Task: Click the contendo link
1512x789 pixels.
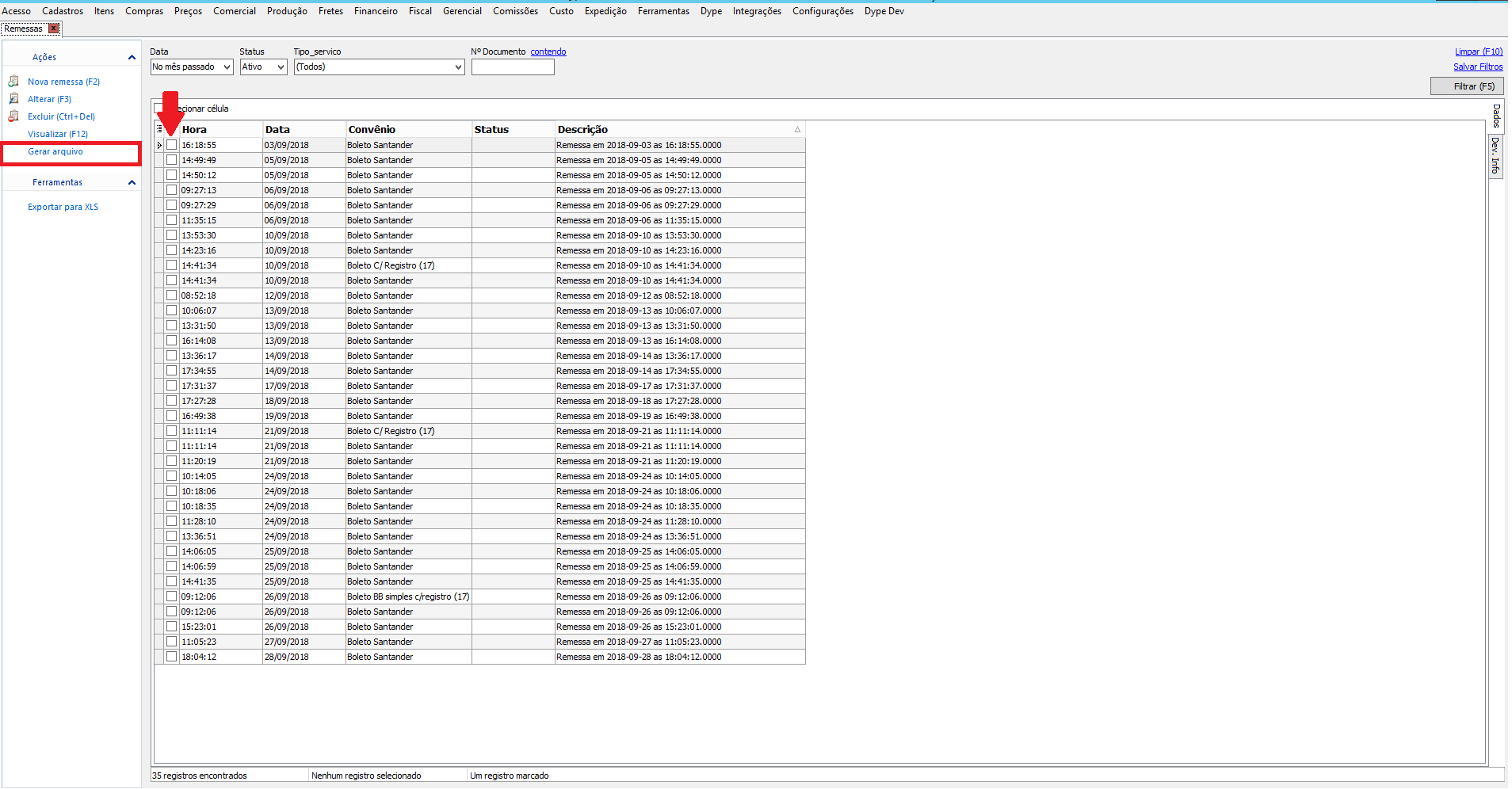Action: [548, 51]
